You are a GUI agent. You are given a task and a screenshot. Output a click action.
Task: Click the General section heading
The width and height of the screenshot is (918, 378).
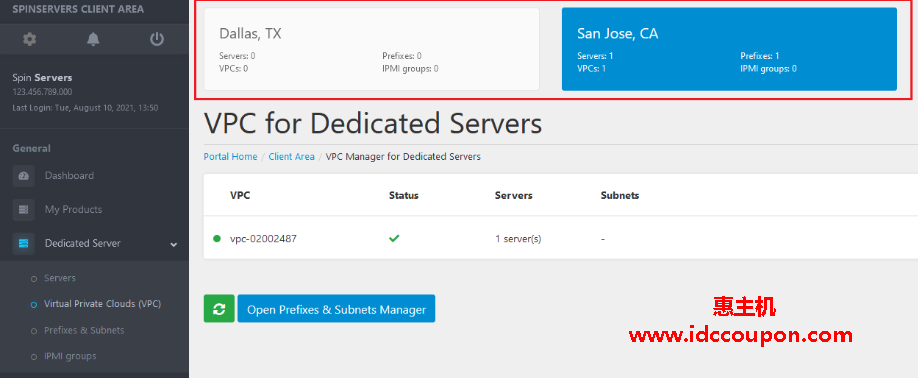point(32,149)
